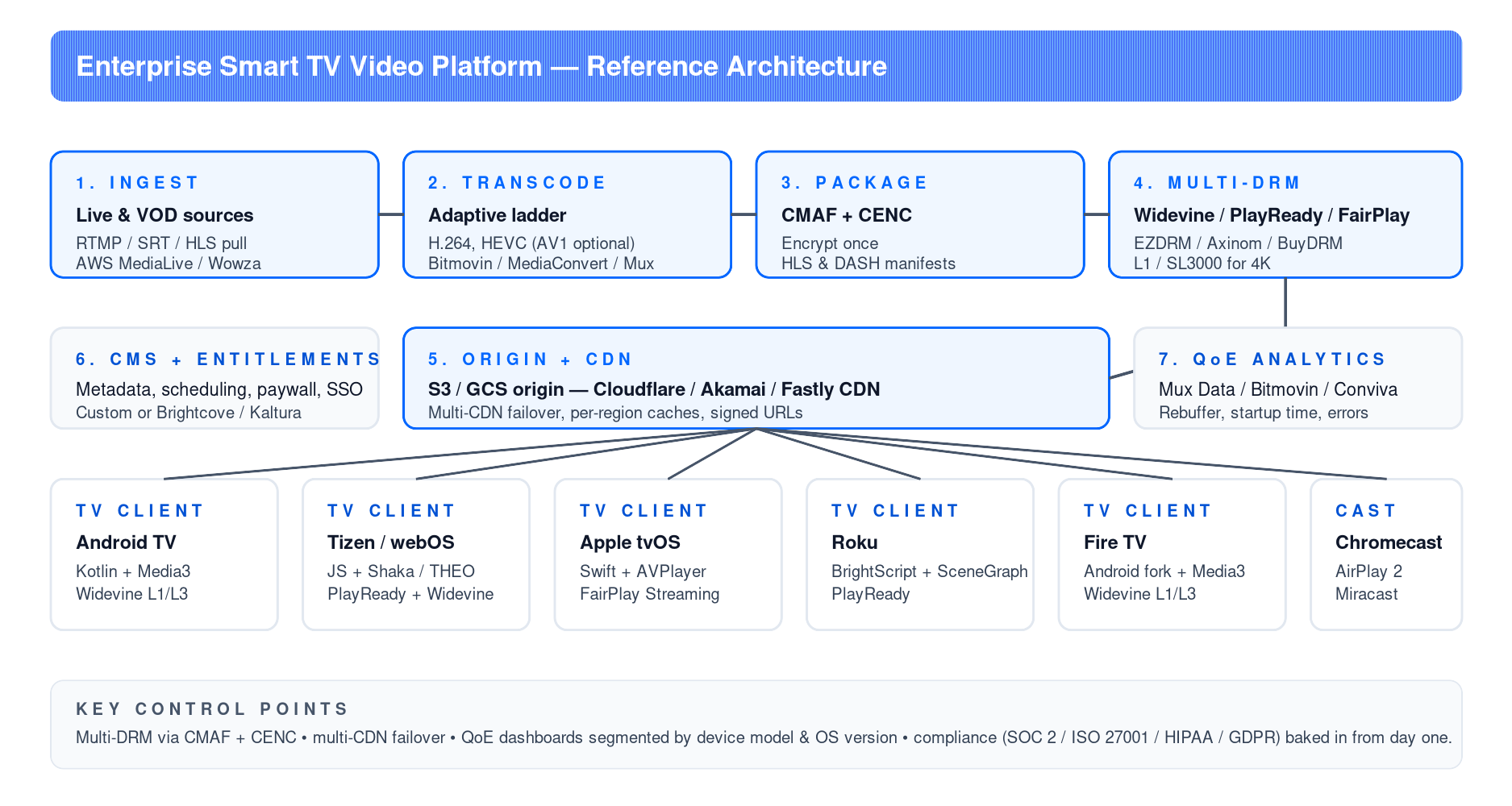The image size is (1512, 806).
Task: Click 'Android fork + Media3' text
Action: (x=1164, y=571)
